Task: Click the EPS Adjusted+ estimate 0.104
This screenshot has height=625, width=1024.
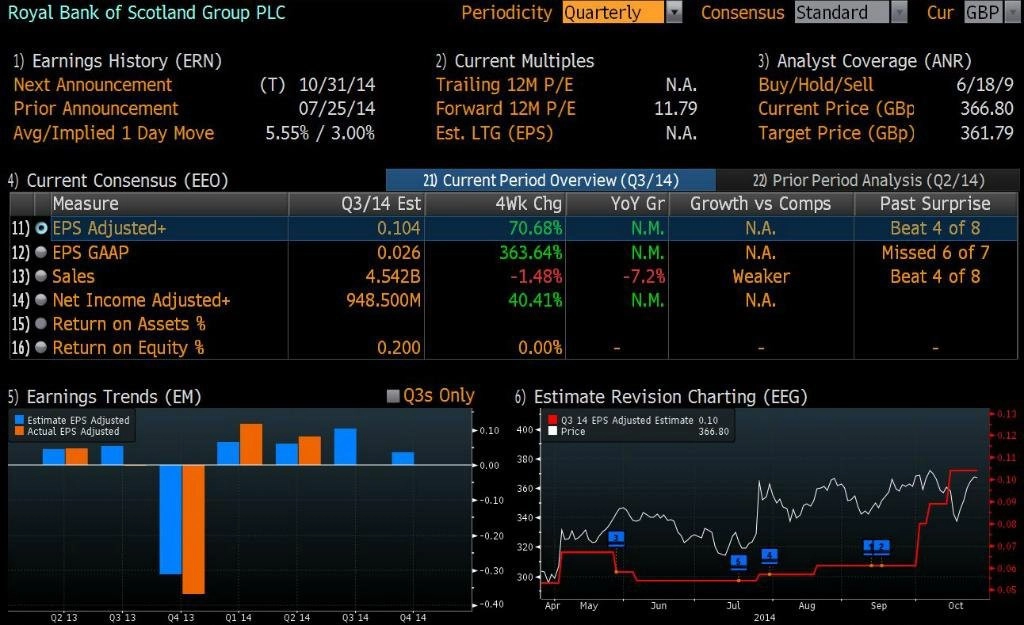Action: [x=399, y=228]
